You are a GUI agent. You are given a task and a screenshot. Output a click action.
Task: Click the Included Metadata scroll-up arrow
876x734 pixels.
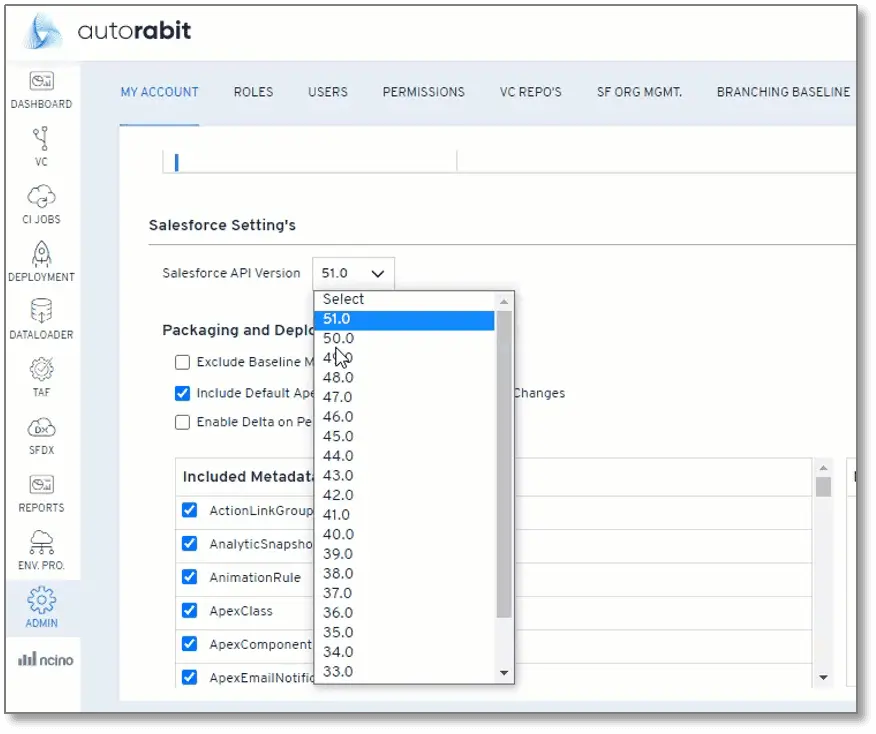[823, 468]
